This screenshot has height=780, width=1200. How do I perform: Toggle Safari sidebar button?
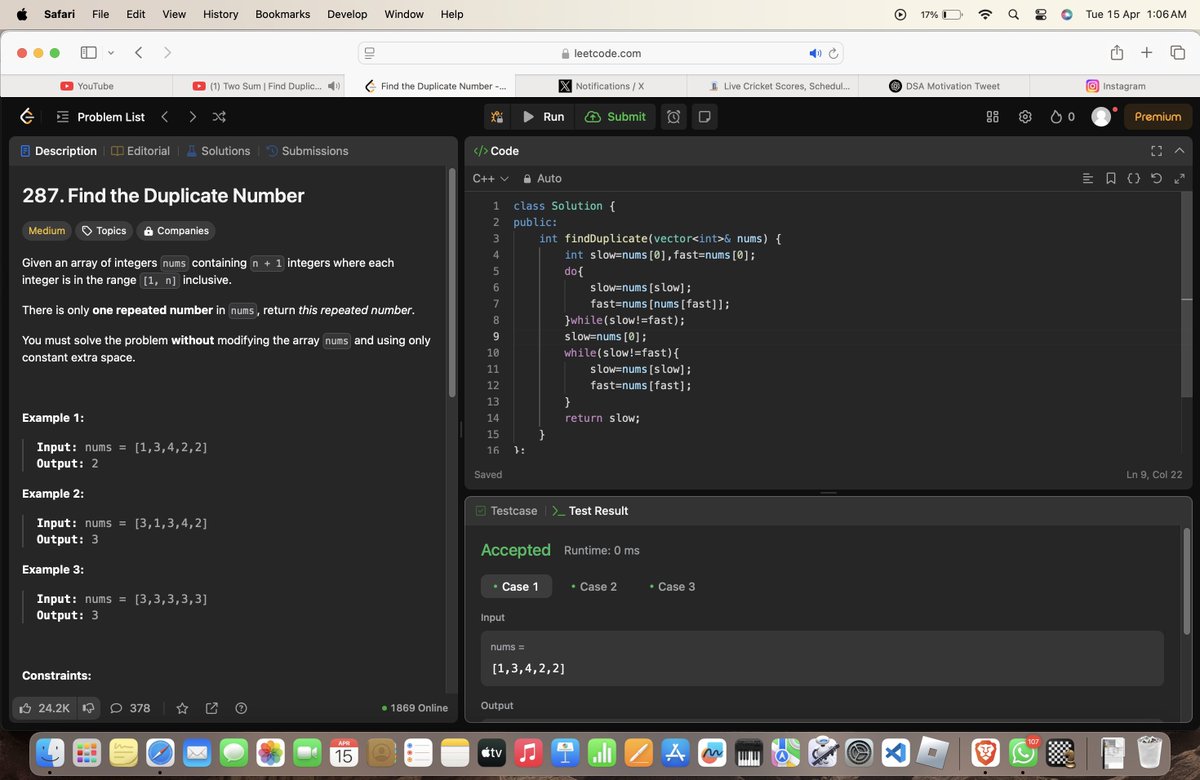click(x=88, y=52)
